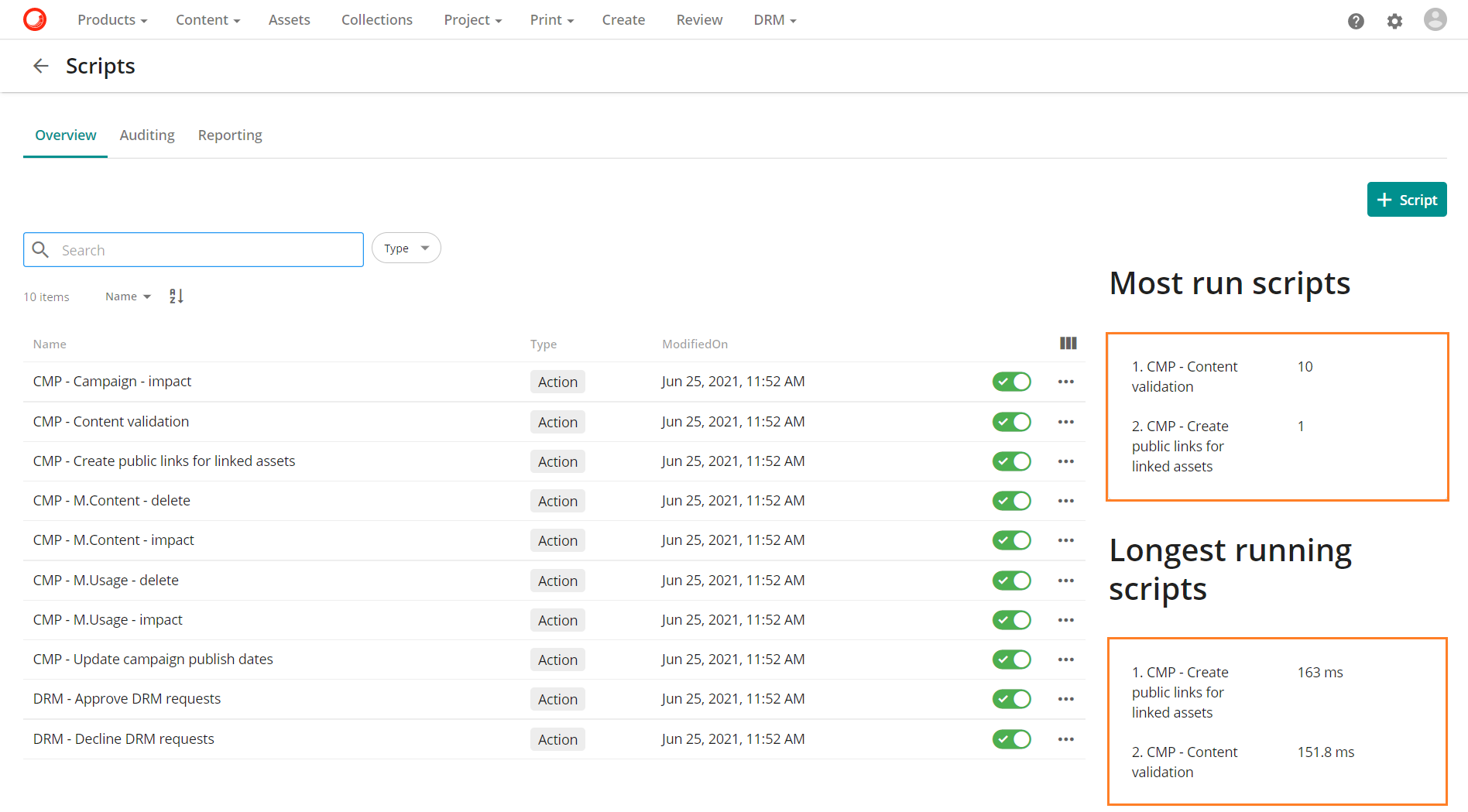Click the Action type tag for Content validation

[557, 422]
